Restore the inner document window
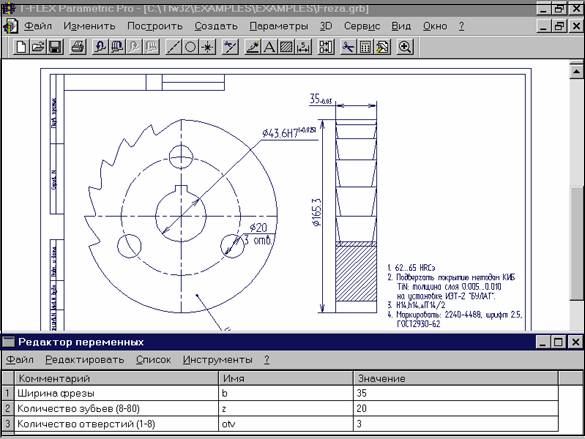Viewport: 585px width, 439px height. point(559,26)
